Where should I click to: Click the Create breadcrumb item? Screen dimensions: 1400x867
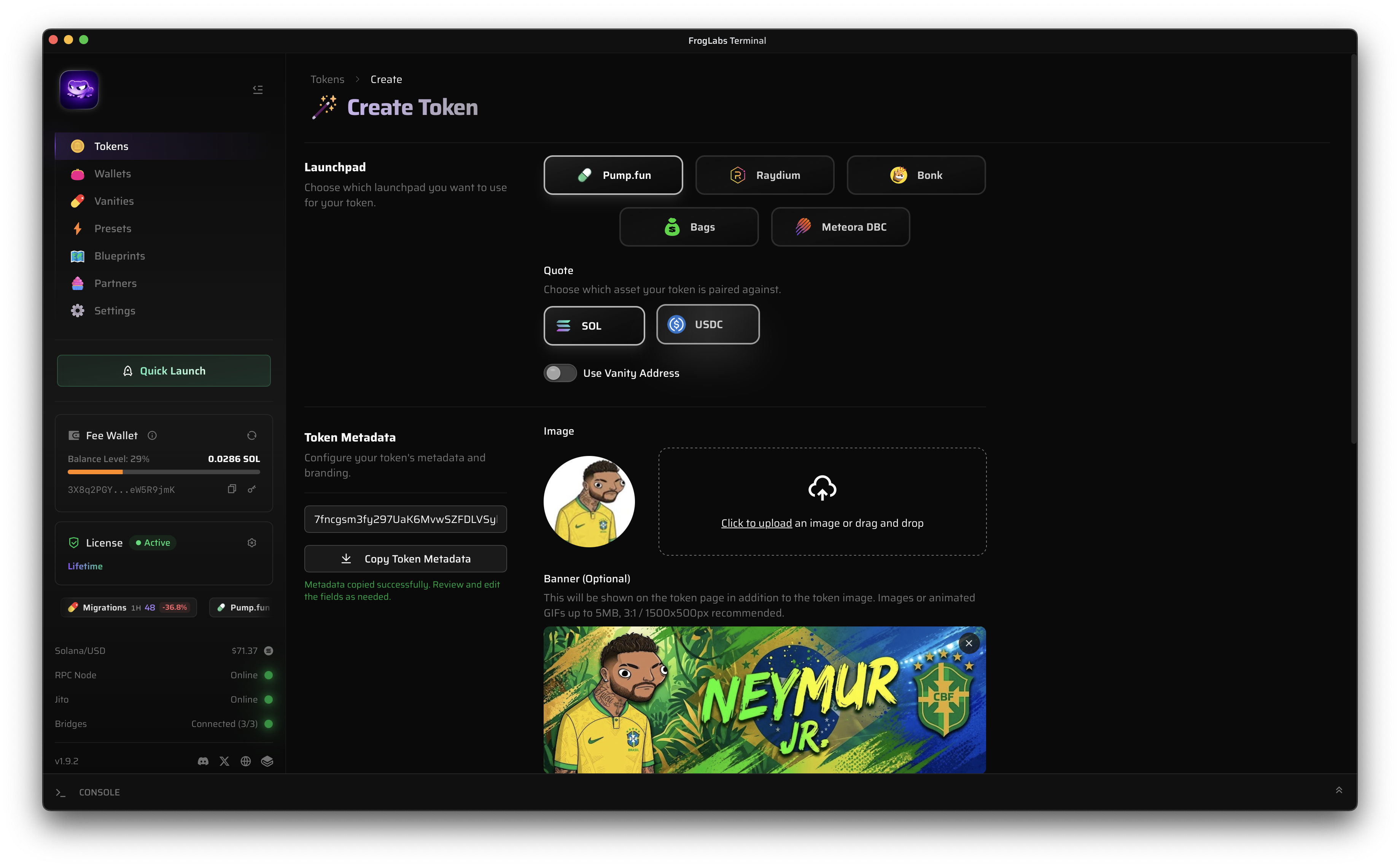pos(386,79)
